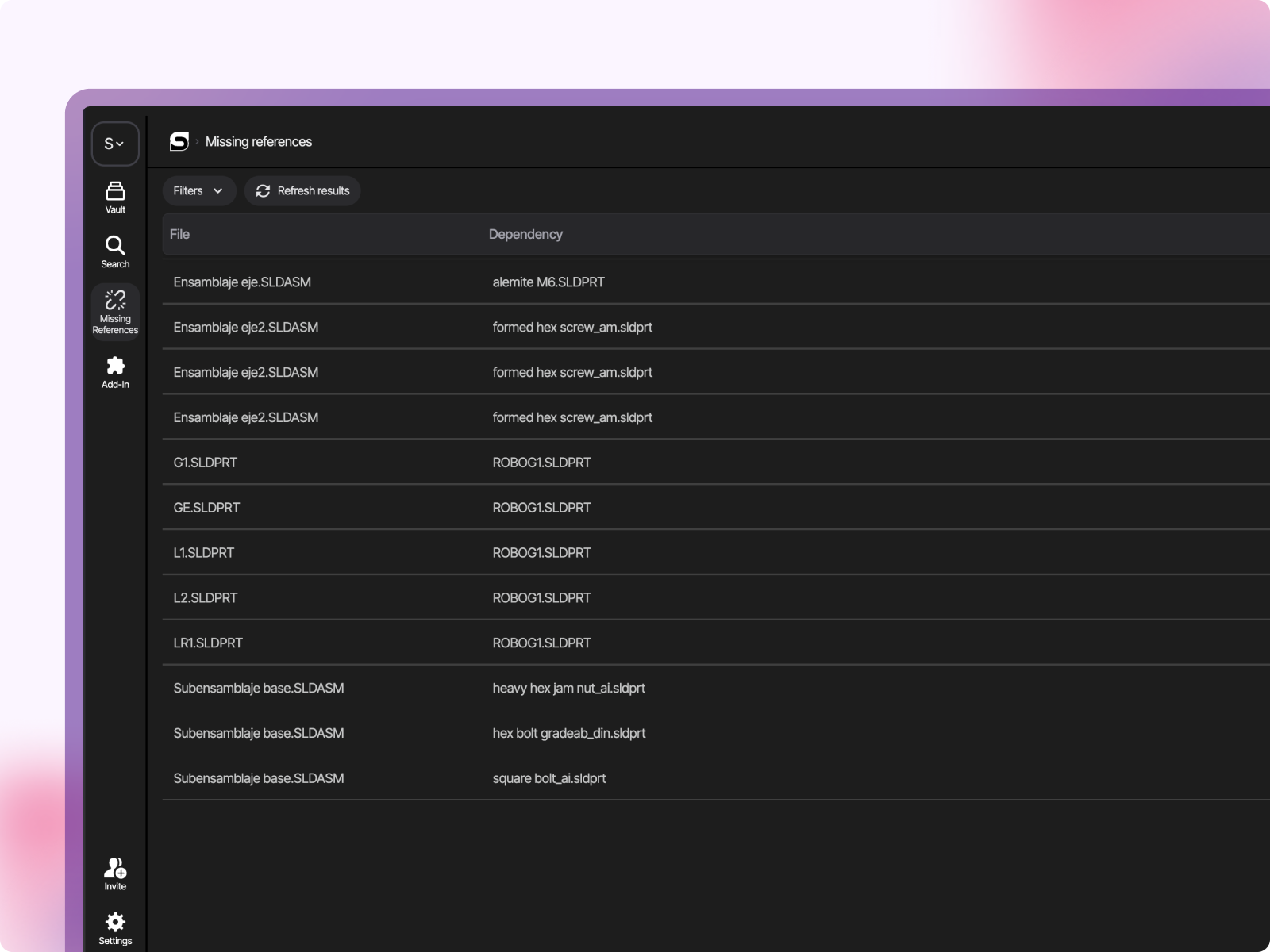
Task: Select Subensamblaje base.SLDASM in the square bolt row
Action: click(x=259, y=779)
